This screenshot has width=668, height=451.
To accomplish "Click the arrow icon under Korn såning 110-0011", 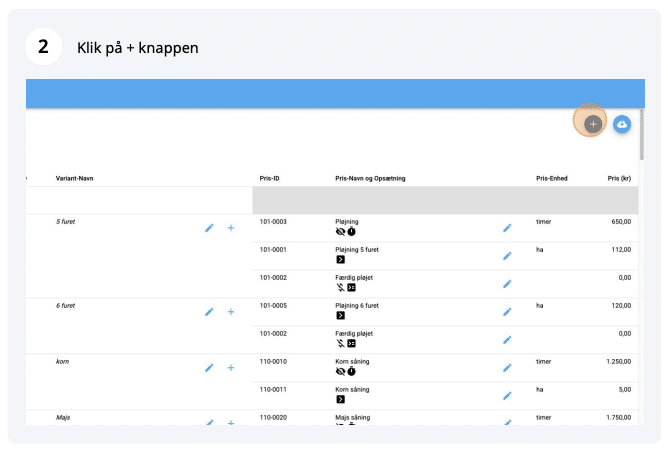I will pos(340,399).
